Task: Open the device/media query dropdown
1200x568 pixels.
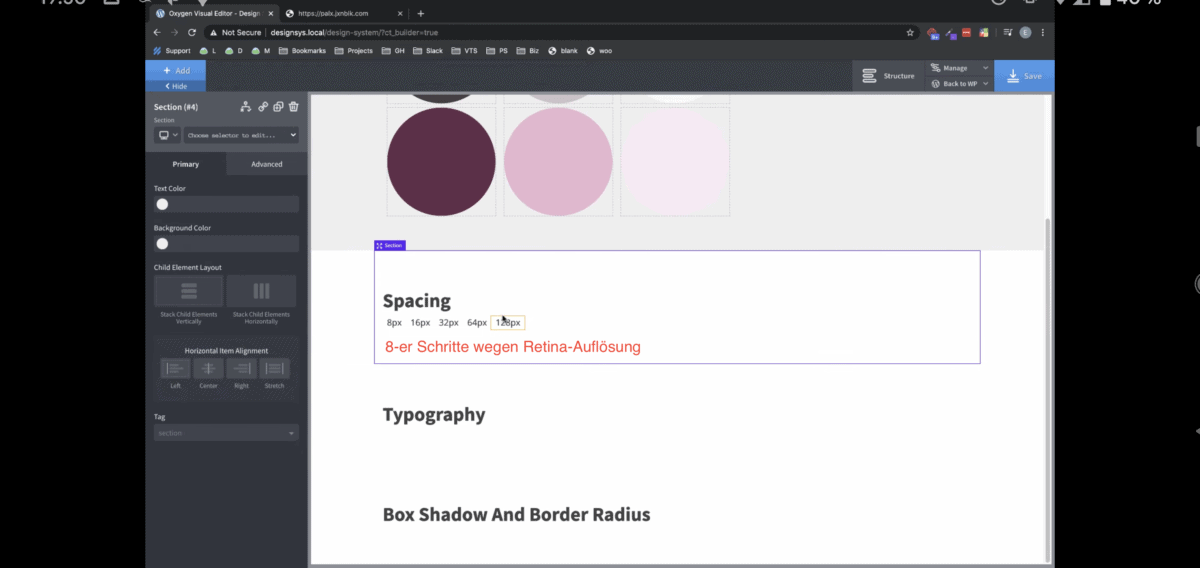Action: tap(167, 135)
